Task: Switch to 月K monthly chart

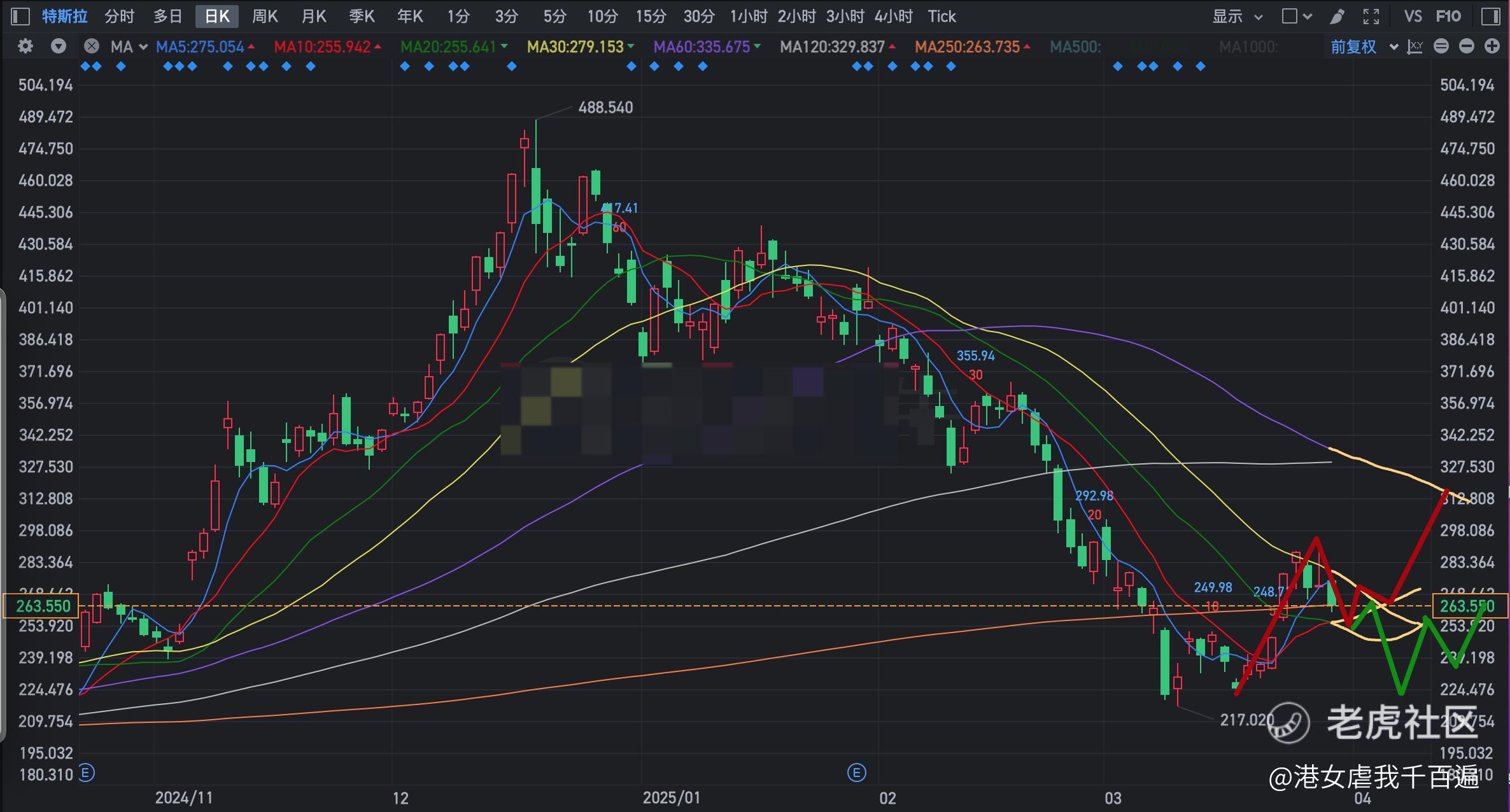Action: [x=314, y=16]
